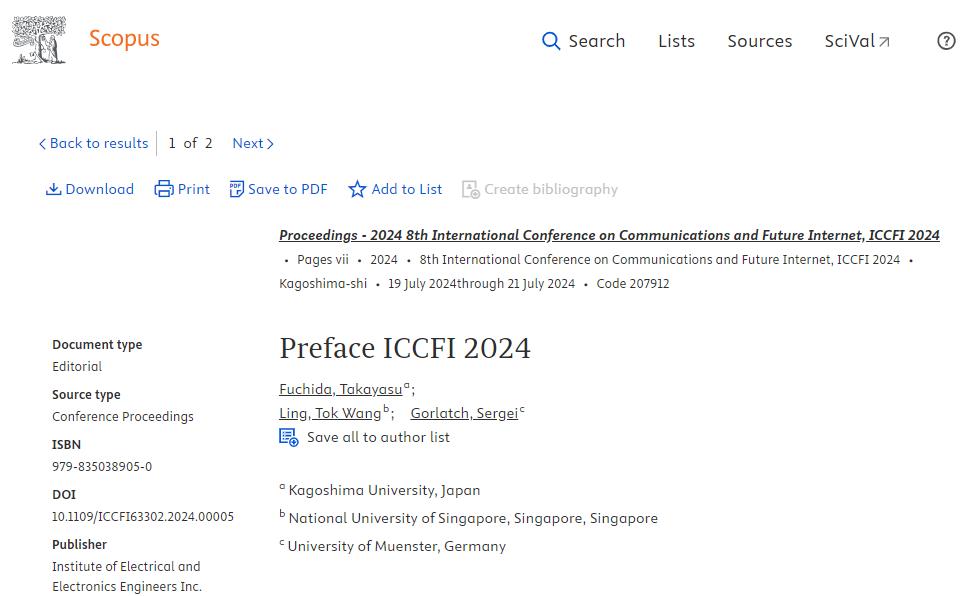This screenshot has height=596, width=964.
Task: Open author Fuchida, Takayasu profile
Action: 341,389
